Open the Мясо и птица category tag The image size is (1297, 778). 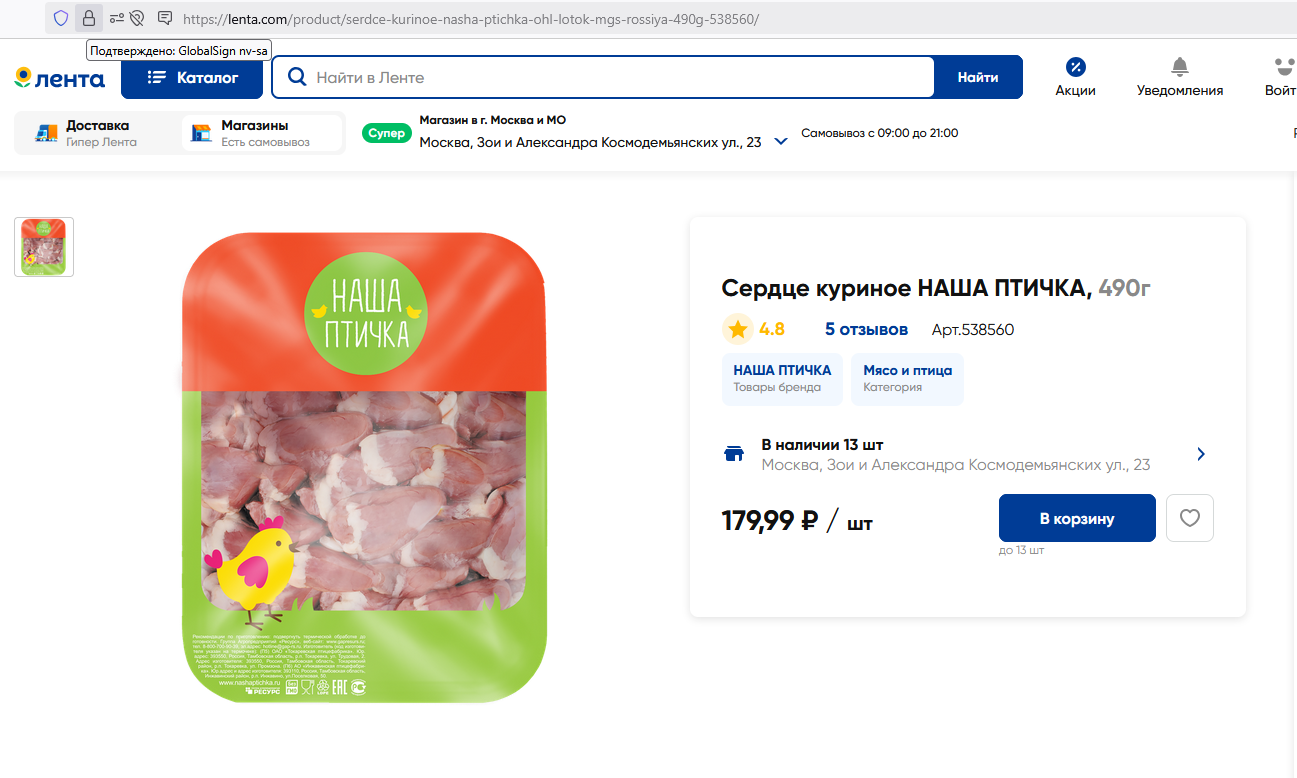(907, 378)
